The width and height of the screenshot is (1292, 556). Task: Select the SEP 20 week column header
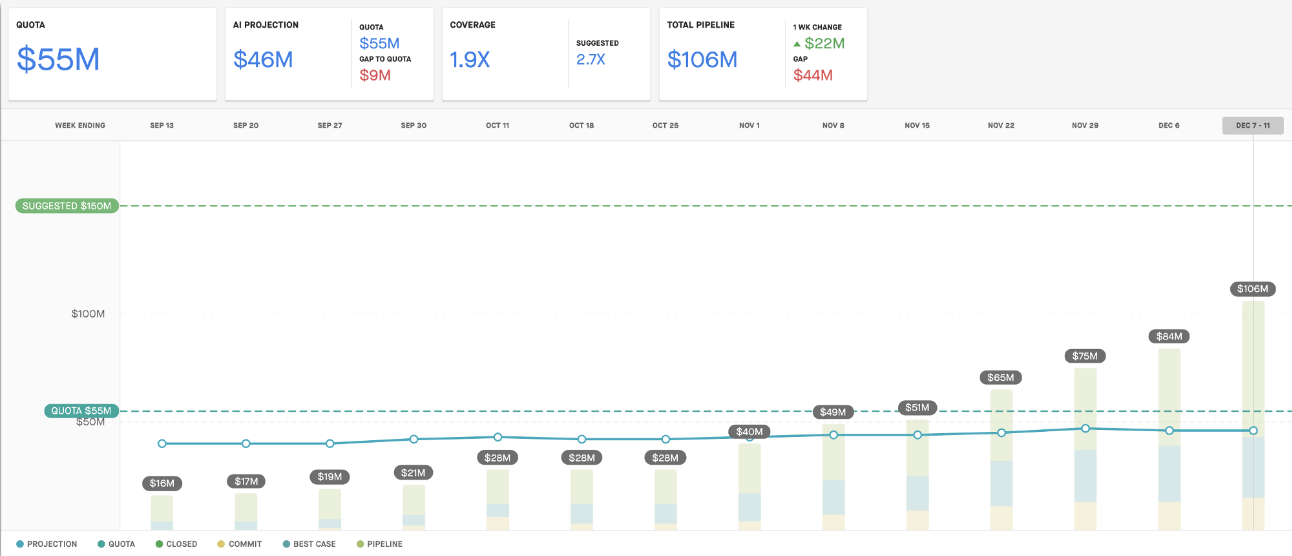(246, 126)
